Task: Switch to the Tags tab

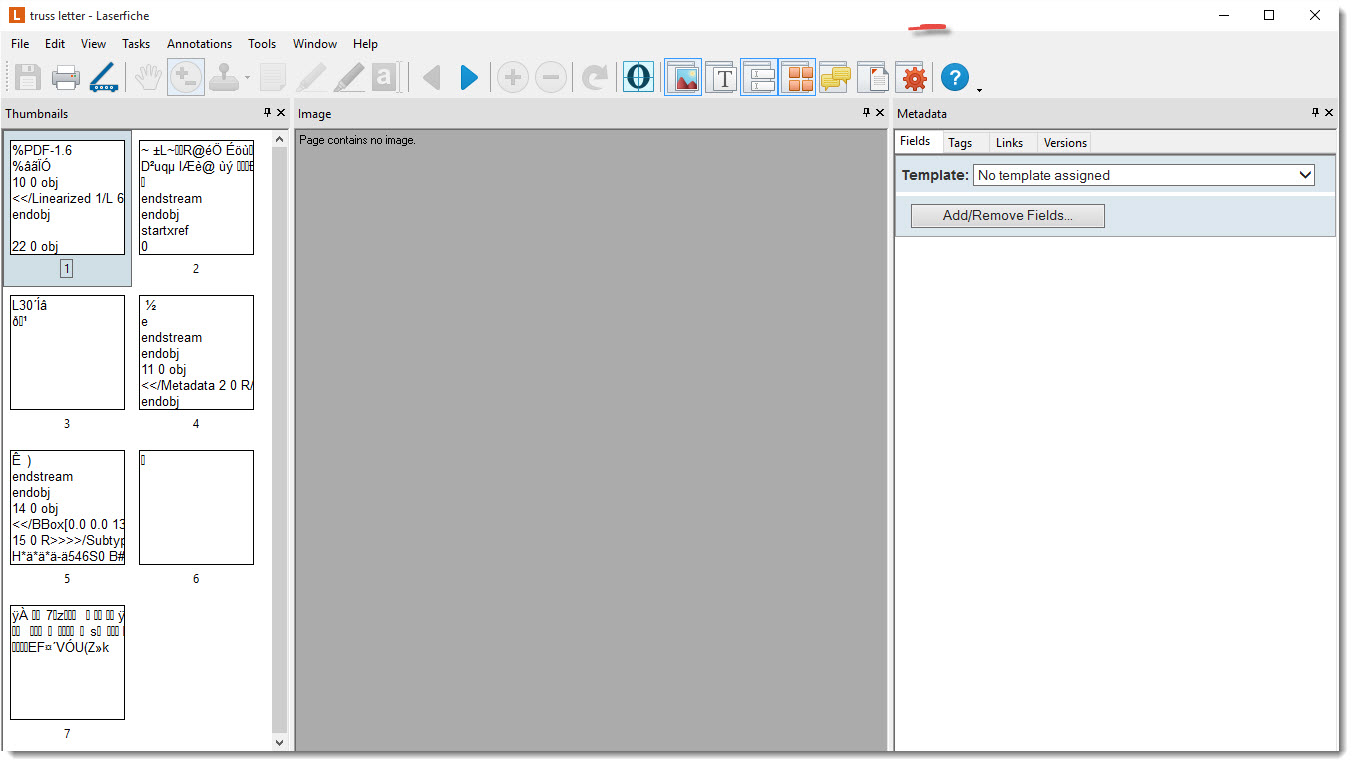Action: (960, 143)
